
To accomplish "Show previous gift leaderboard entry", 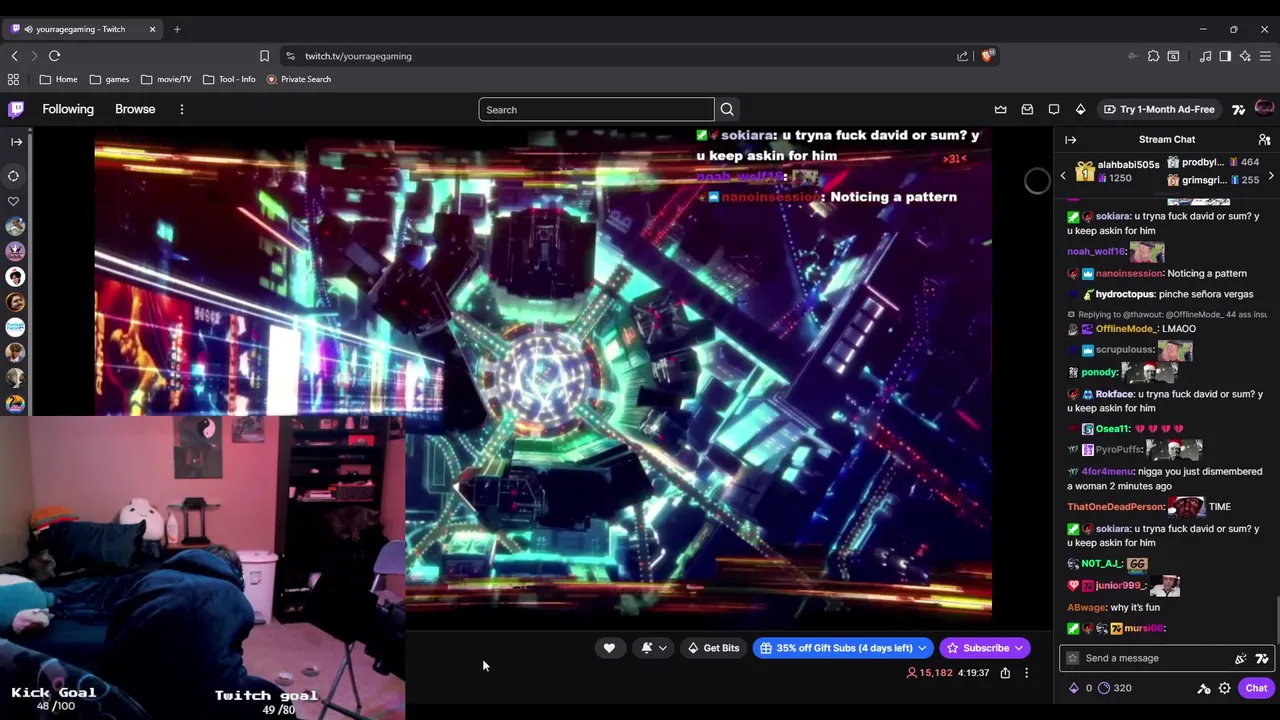I will click(x=1063, y=176).
